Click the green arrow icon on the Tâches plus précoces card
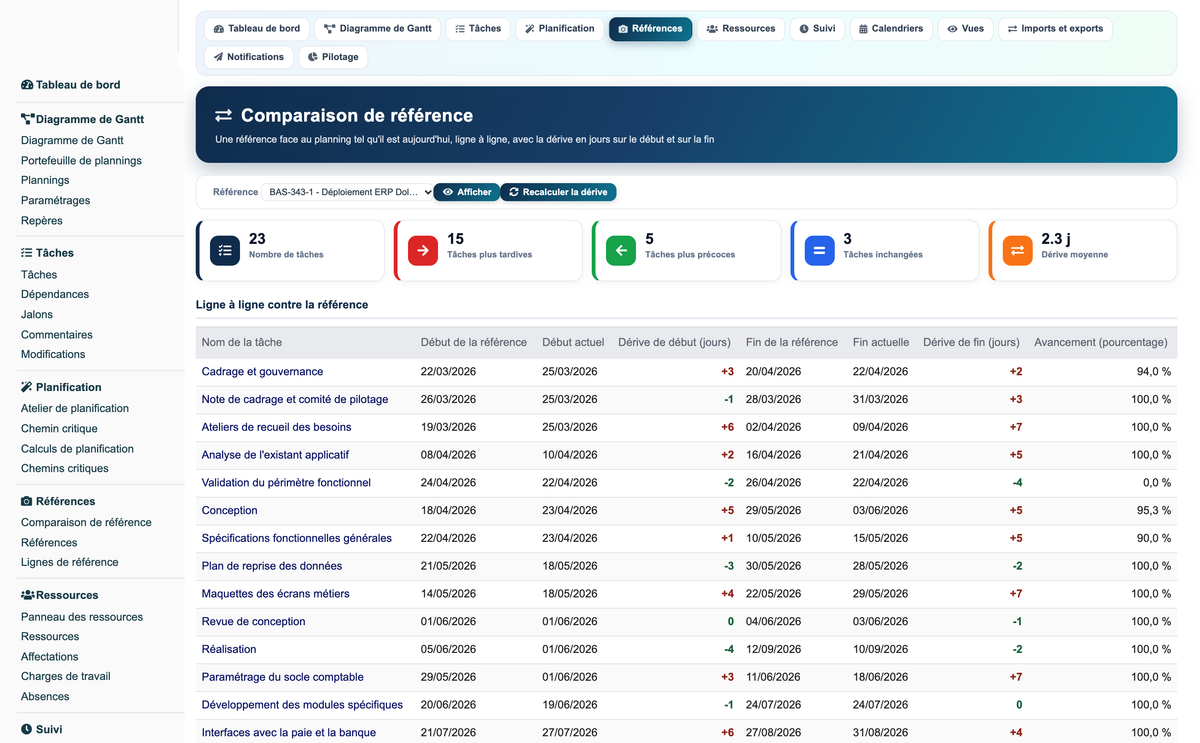 [x=621, y=250]
